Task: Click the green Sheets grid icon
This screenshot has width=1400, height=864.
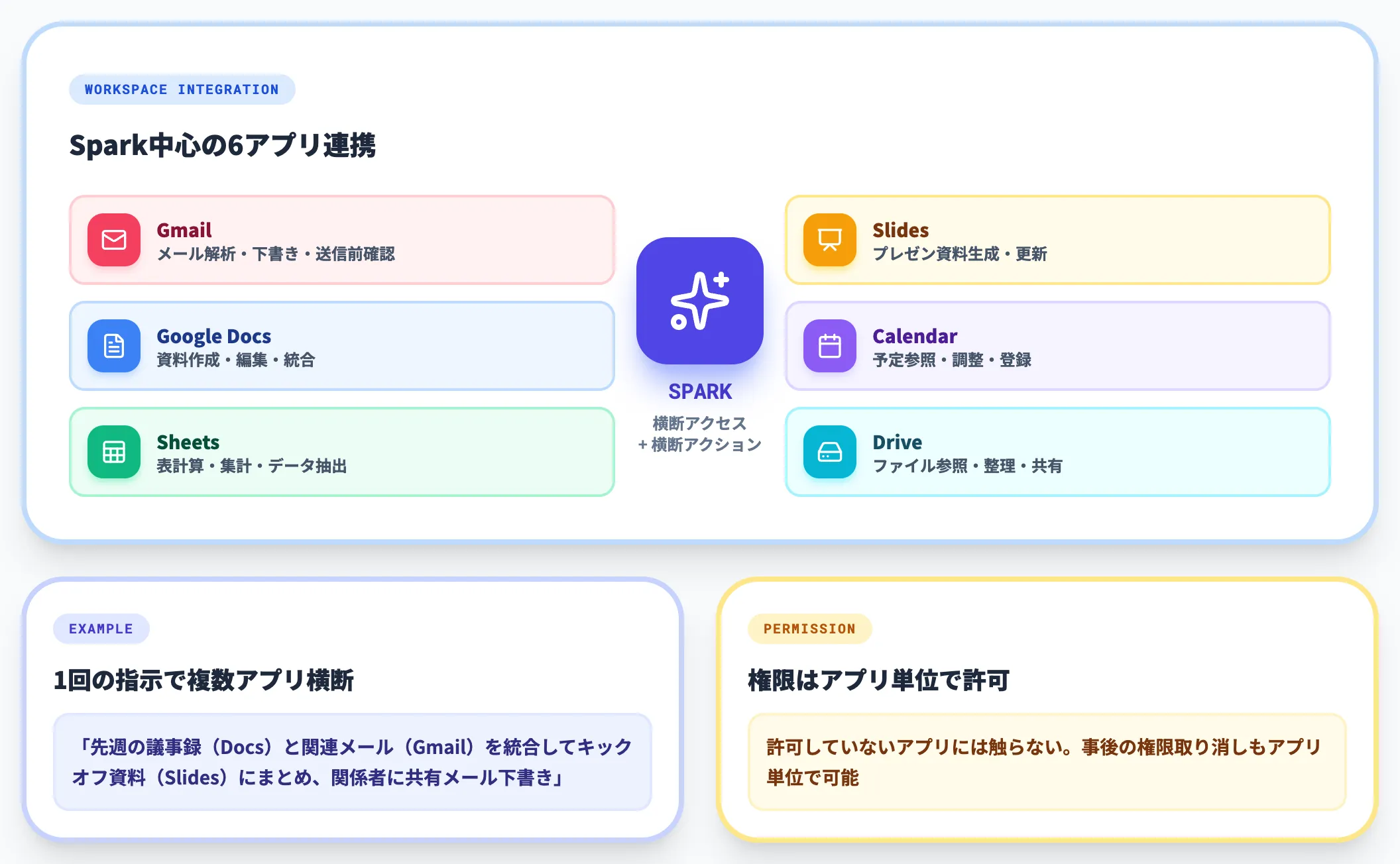Action: pyautogui.click(x=114, y=452)
